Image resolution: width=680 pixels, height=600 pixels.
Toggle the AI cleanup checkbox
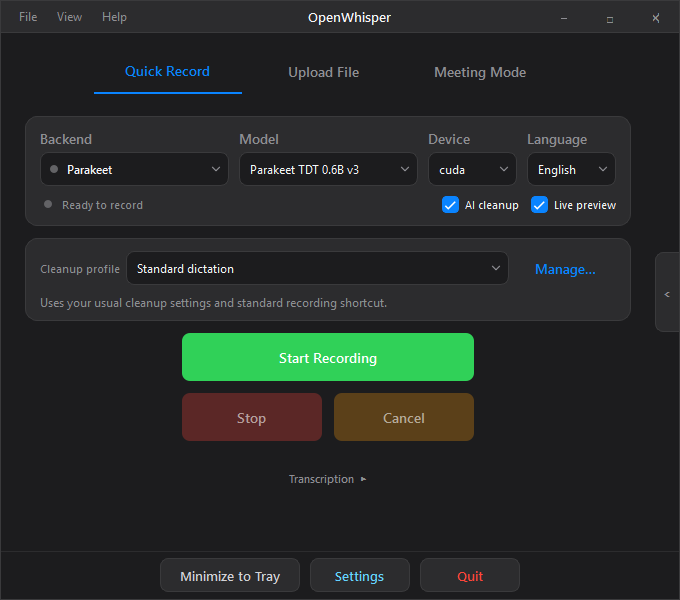(x=450, y=205)
